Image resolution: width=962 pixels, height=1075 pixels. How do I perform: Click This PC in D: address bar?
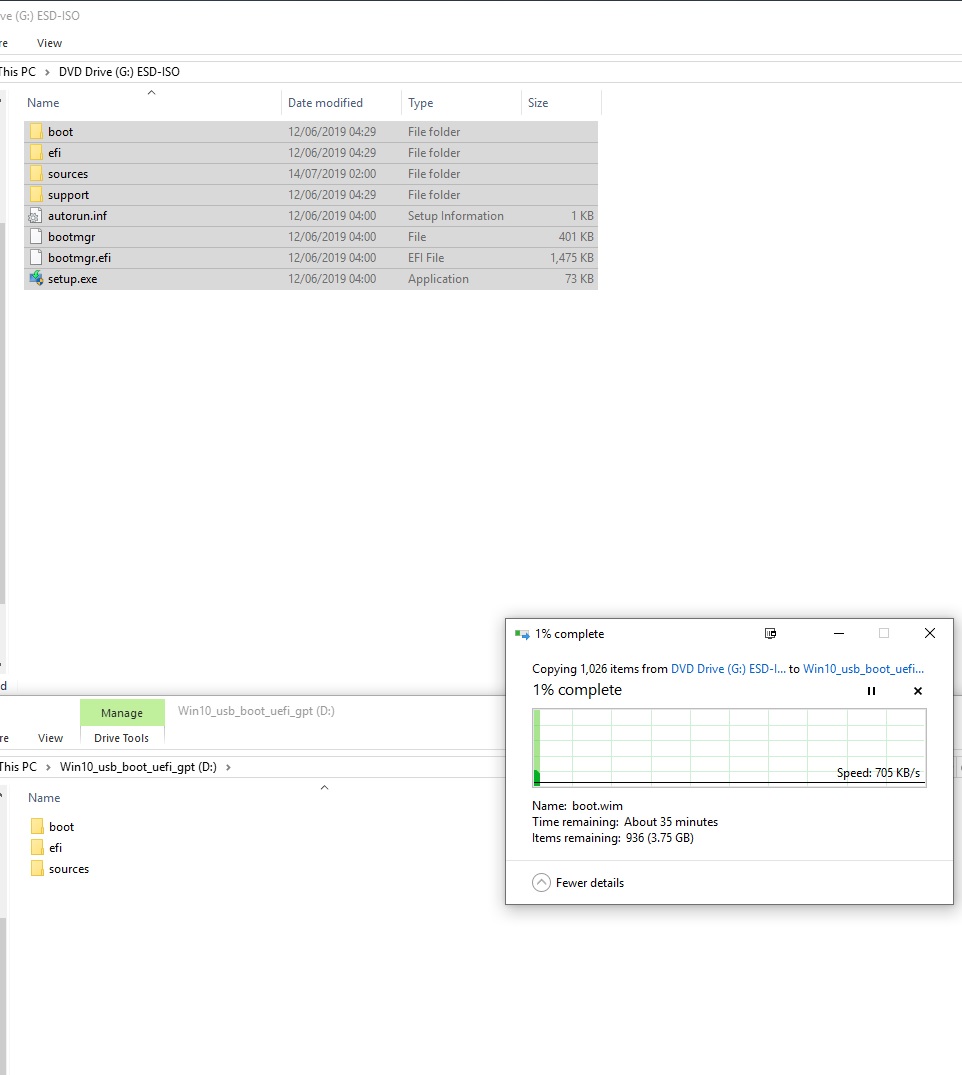tap(19, 767)
